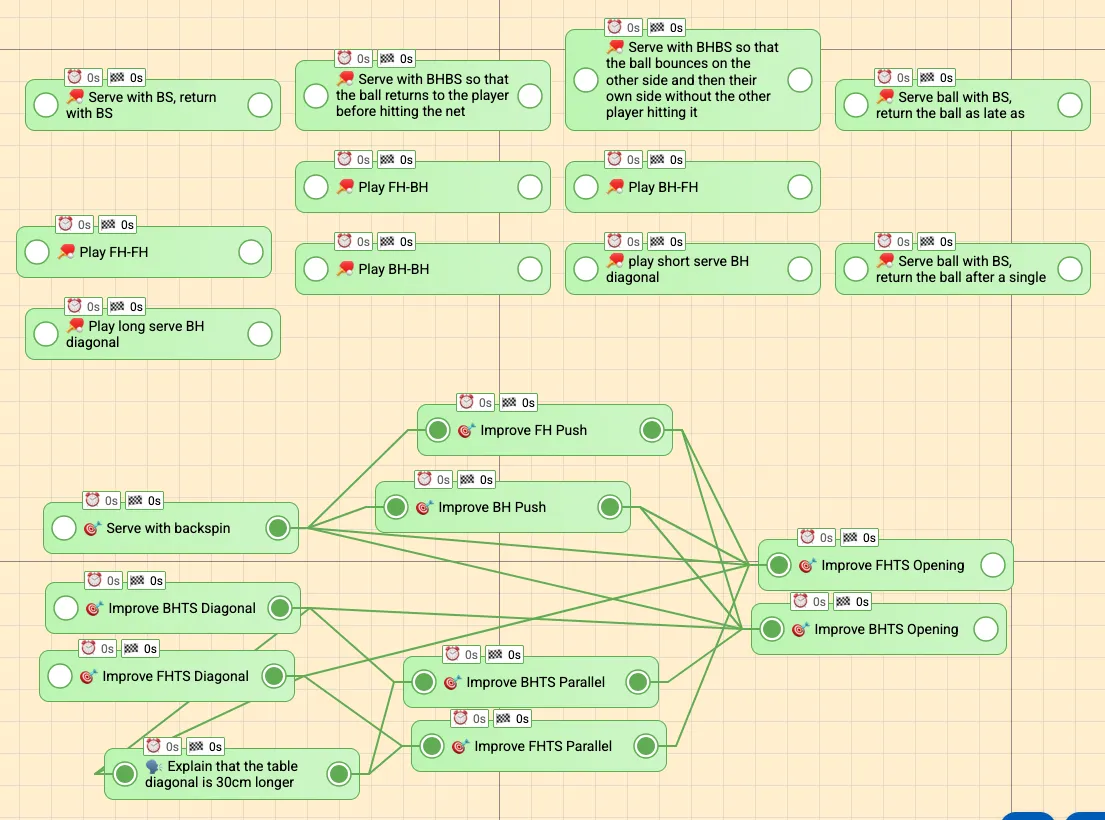Click the dart target icon on 'Improve BH Push'
The height and width of the screenshot is (820, 1105).
click(x=423, y=507)
